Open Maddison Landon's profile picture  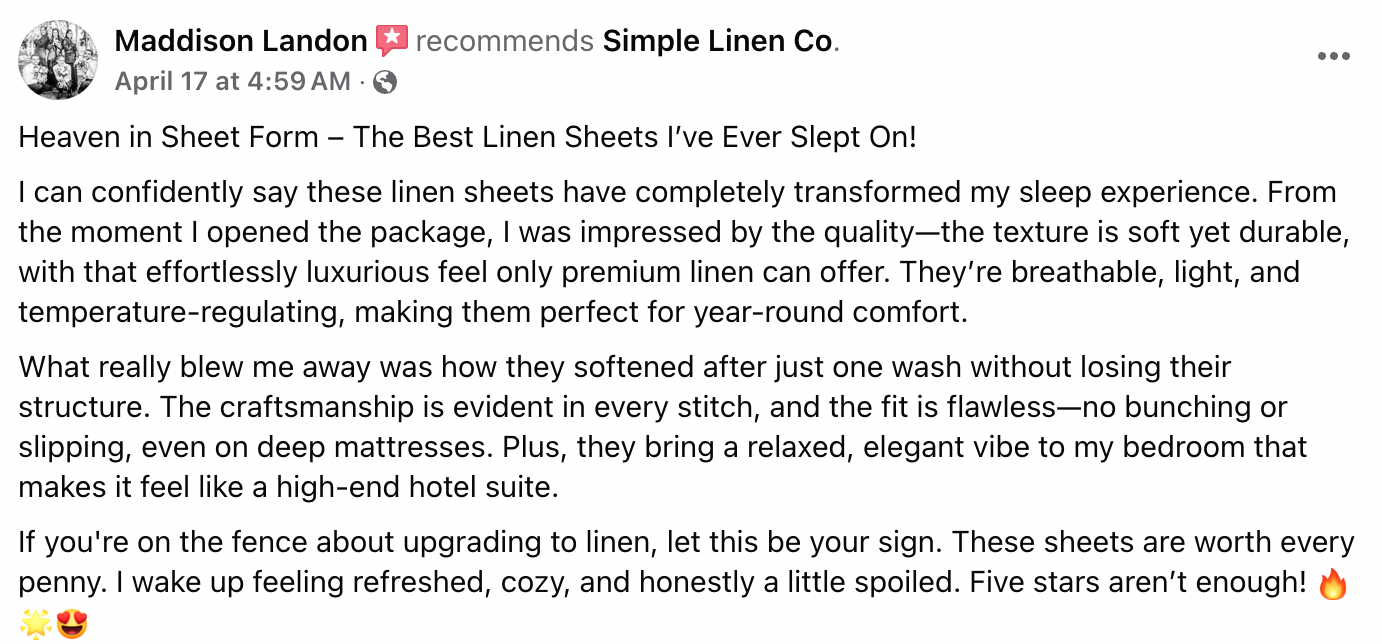click(58, 59)
